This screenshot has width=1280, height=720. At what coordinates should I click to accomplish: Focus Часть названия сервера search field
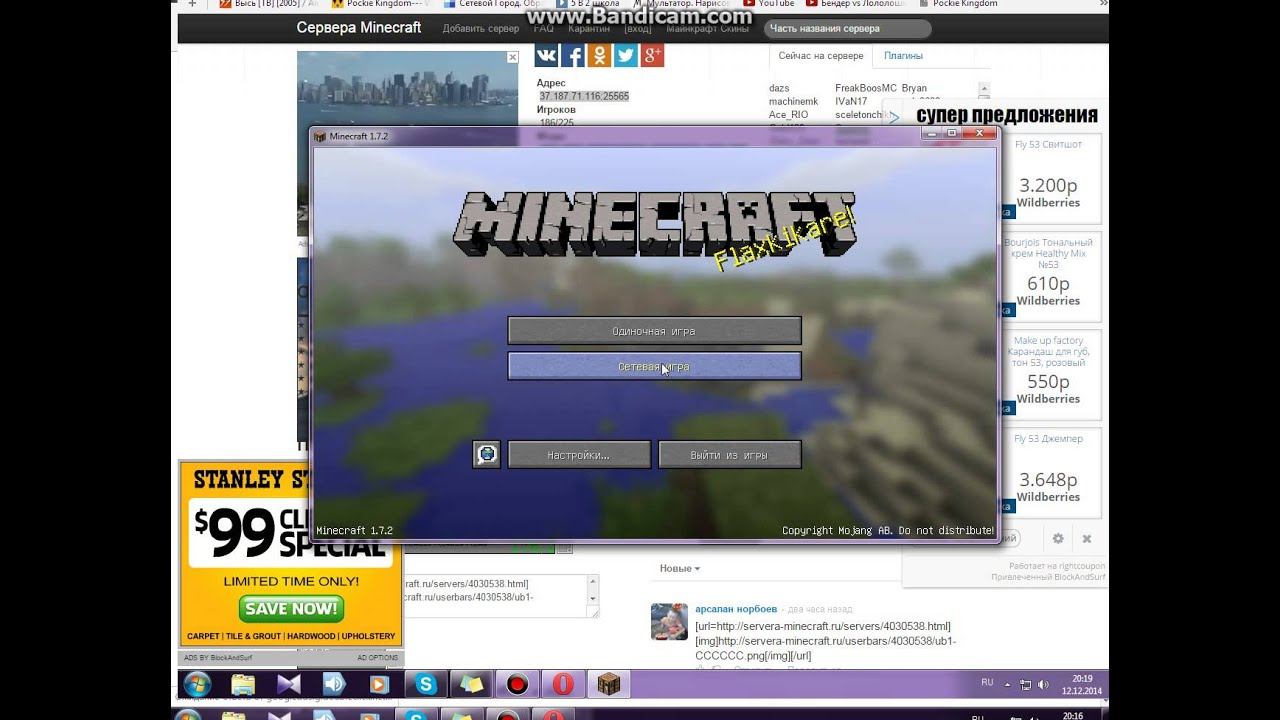pos(848,29)
